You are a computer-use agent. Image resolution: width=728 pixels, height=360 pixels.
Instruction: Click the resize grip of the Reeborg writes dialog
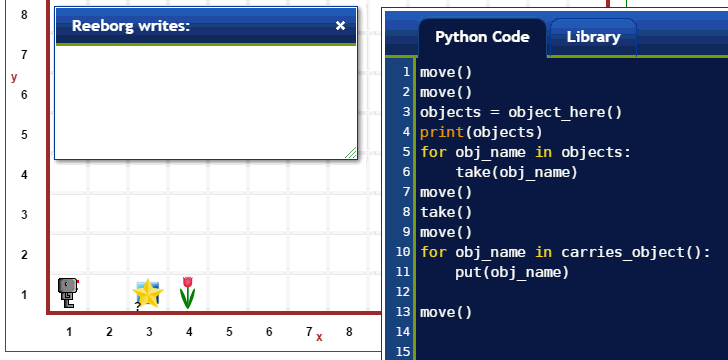tap(351, 153)
